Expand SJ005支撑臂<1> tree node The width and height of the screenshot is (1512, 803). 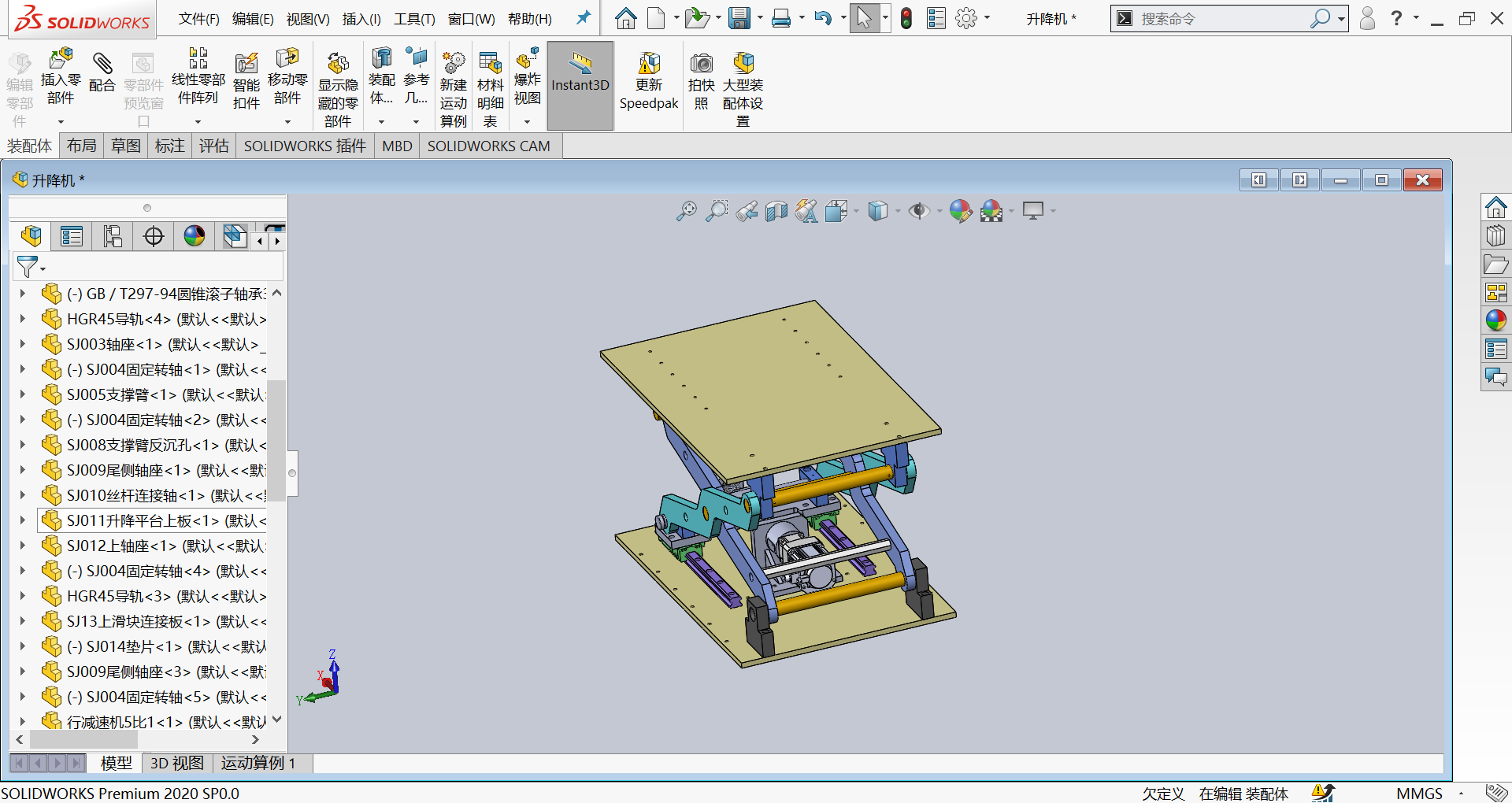(22, 394)
